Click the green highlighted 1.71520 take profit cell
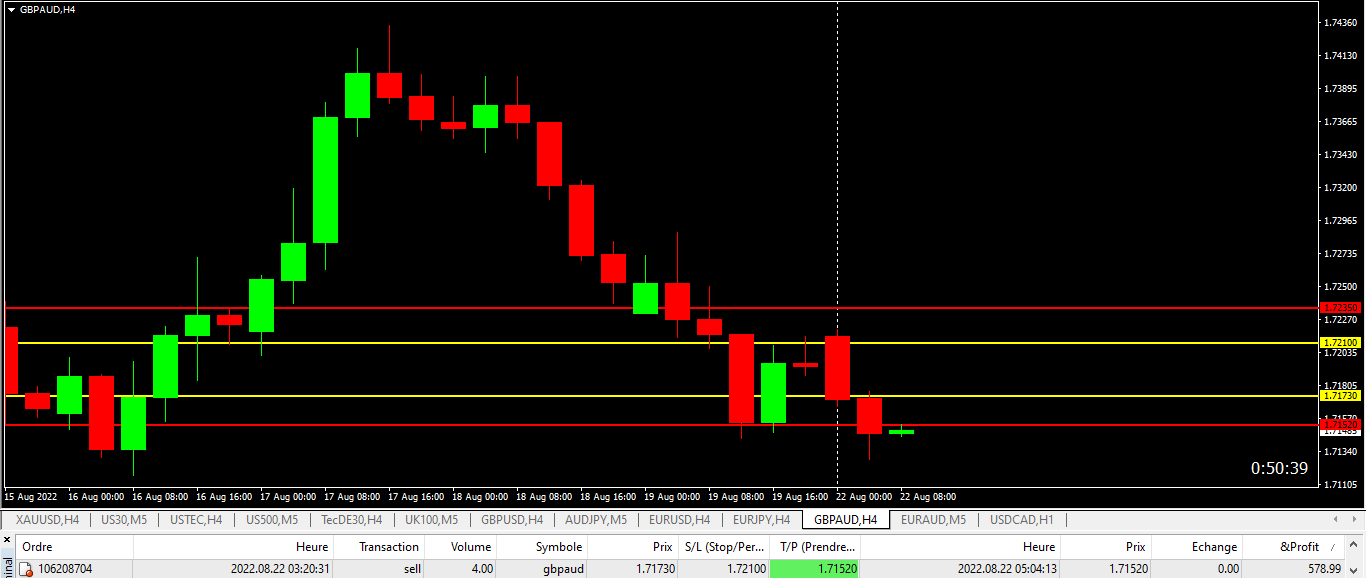The width and height of the screenshot is (1366, 578). (x=814, y=569)
